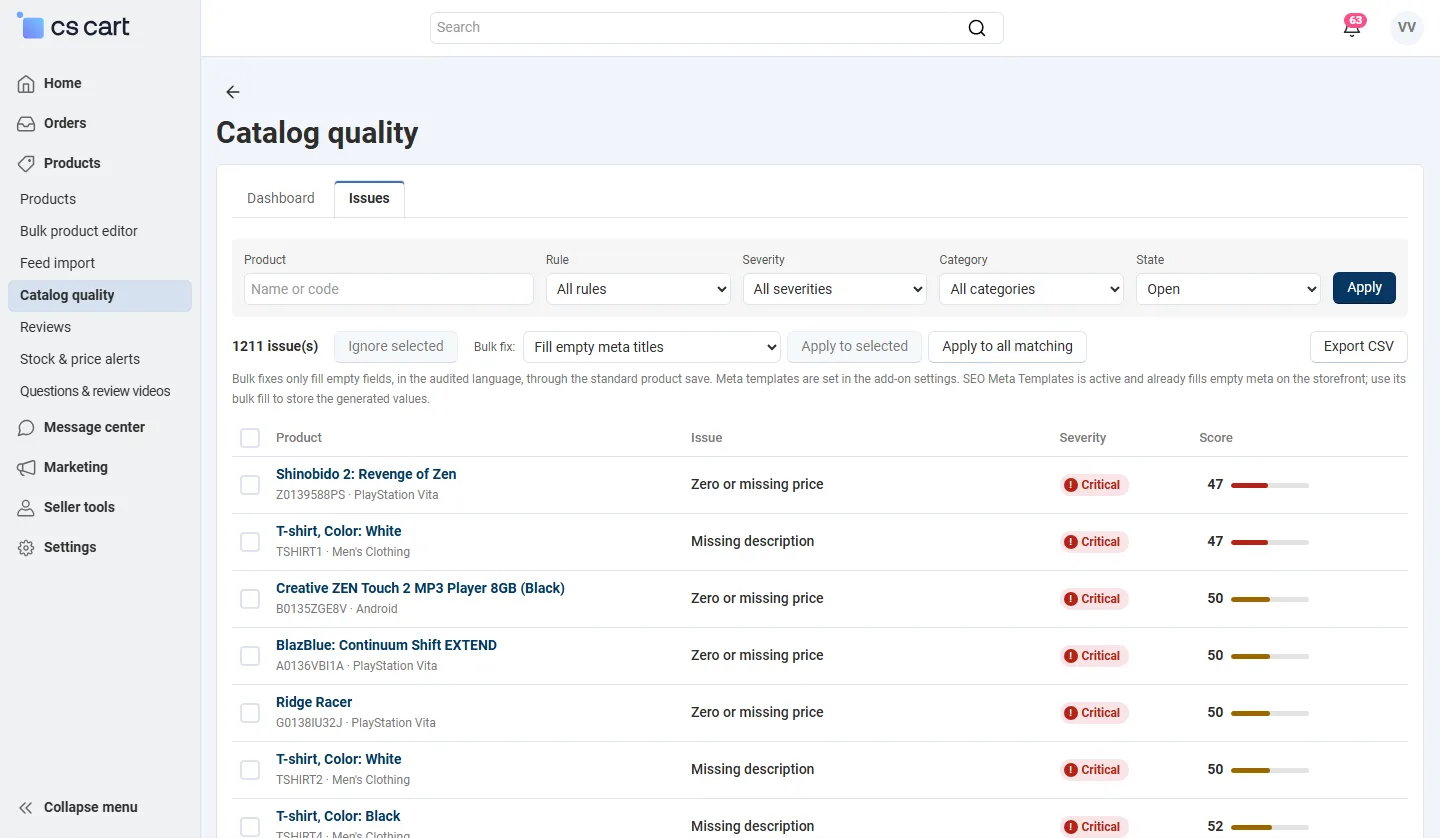Click the Message center chat bubble icon

click(x=26, y=428)
